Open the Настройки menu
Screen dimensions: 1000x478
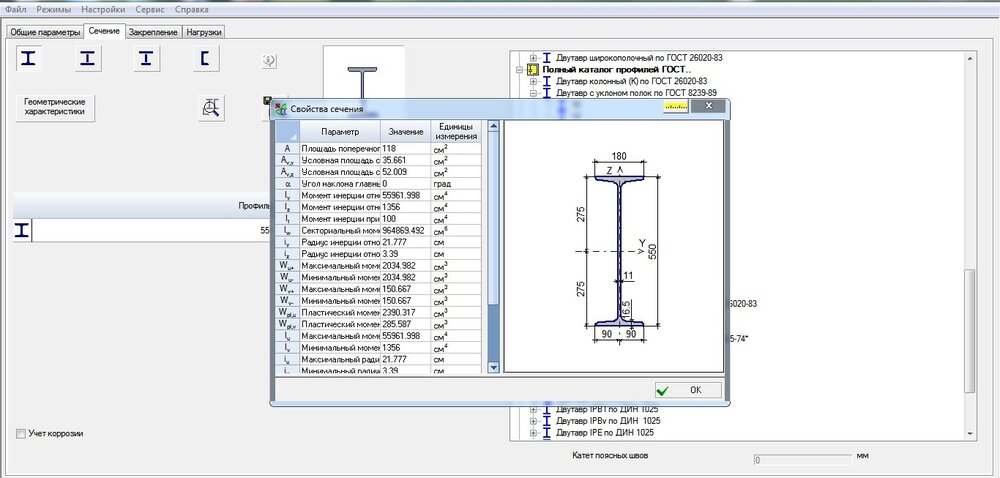(103, 8)
